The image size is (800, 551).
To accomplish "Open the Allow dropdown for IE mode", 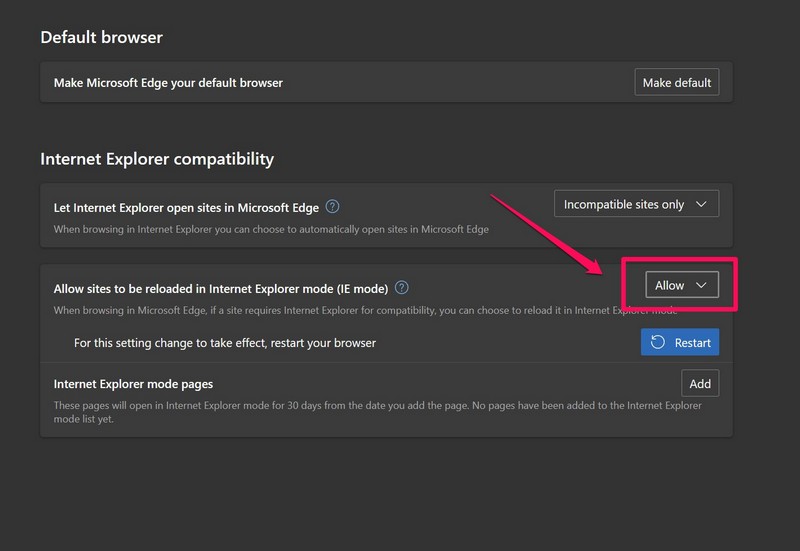I will pyautogui.click(x=681, y=285).
